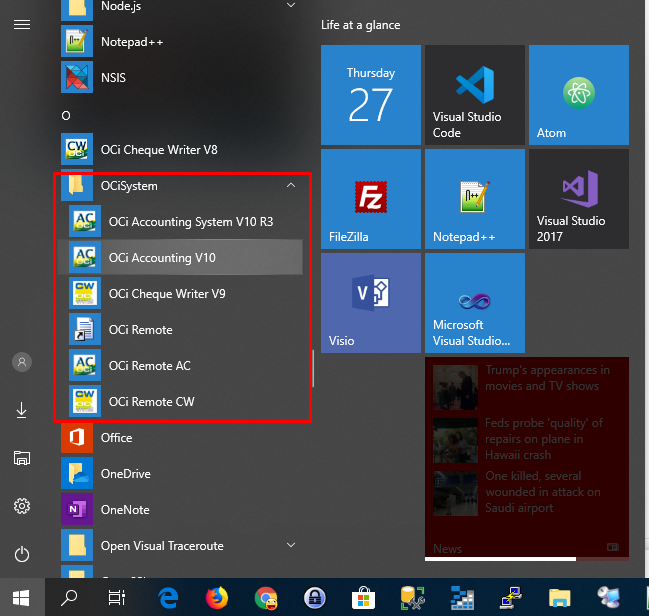
Task: Launch OCi Remote CW
Action: tap(181, 402)
